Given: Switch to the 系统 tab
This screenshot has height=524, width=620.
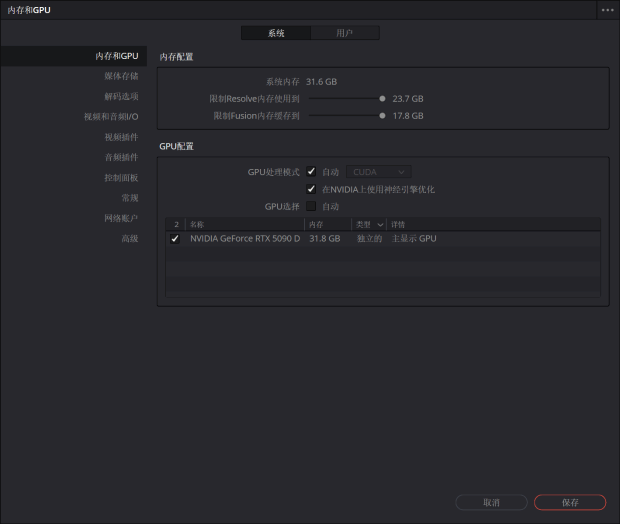Looking at the screenshot, I should coord(276,33).
